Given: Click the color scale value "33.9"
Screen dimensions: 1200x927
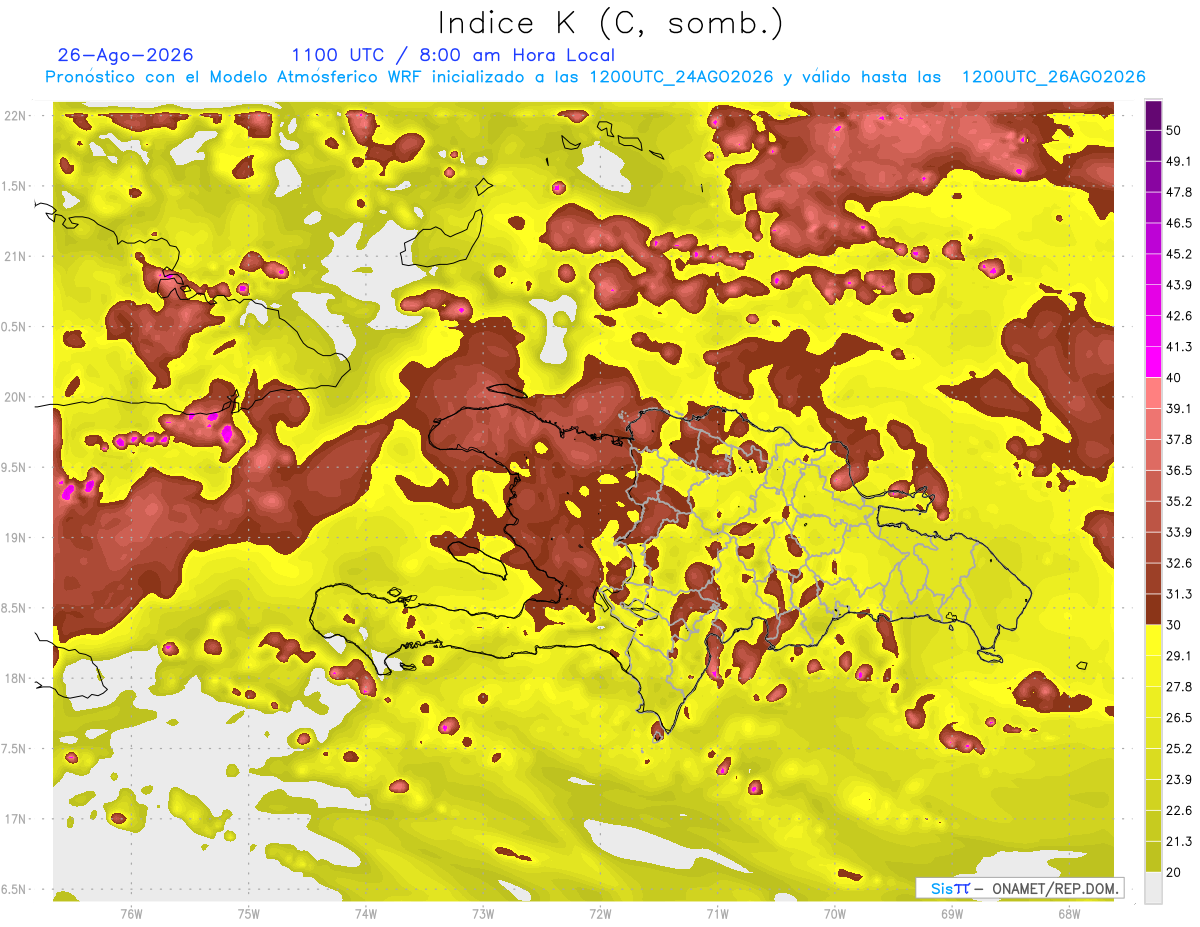Looking at the screenshot, I should point(1178,532).
